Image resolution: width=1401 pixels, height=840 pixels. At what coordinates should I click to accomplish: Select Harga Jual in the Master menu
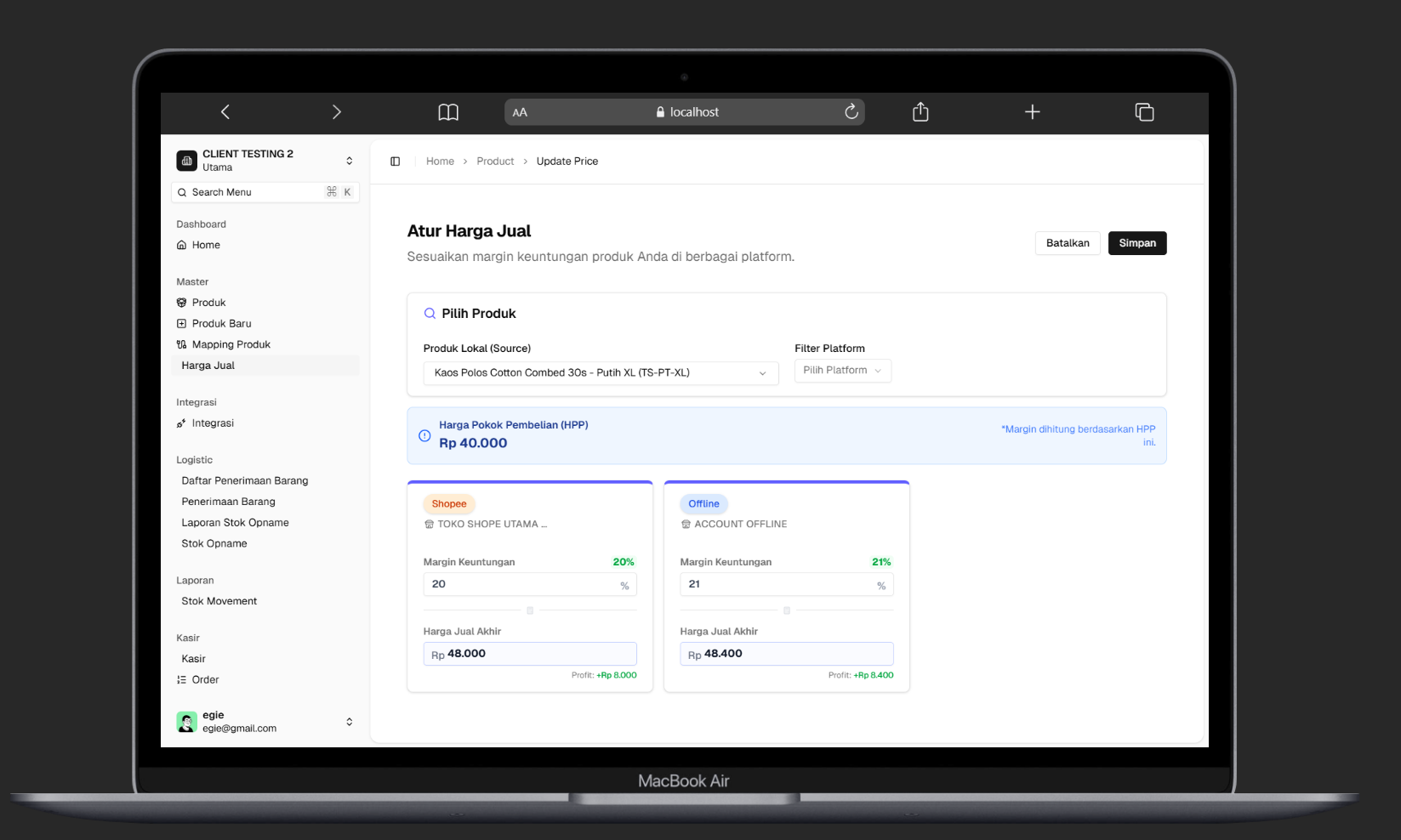[208, 366]
